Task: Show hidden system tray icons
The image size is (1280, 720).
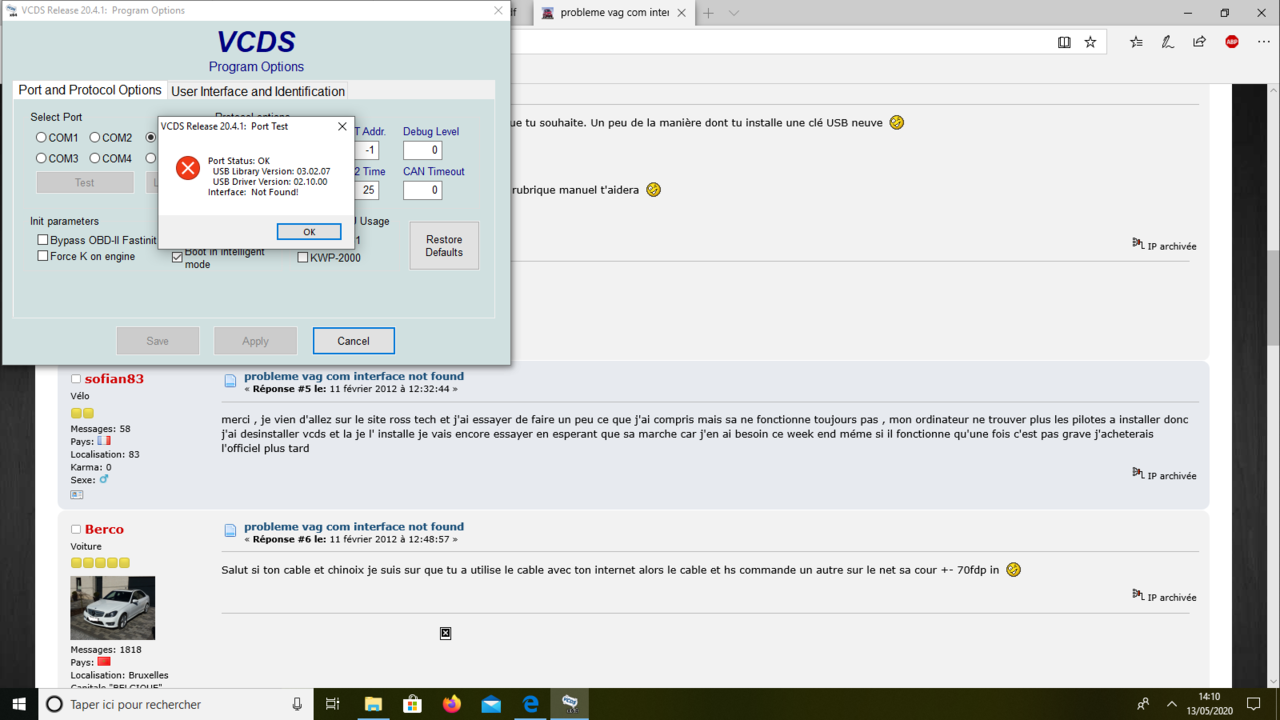Action: (x=1172, y=704)
